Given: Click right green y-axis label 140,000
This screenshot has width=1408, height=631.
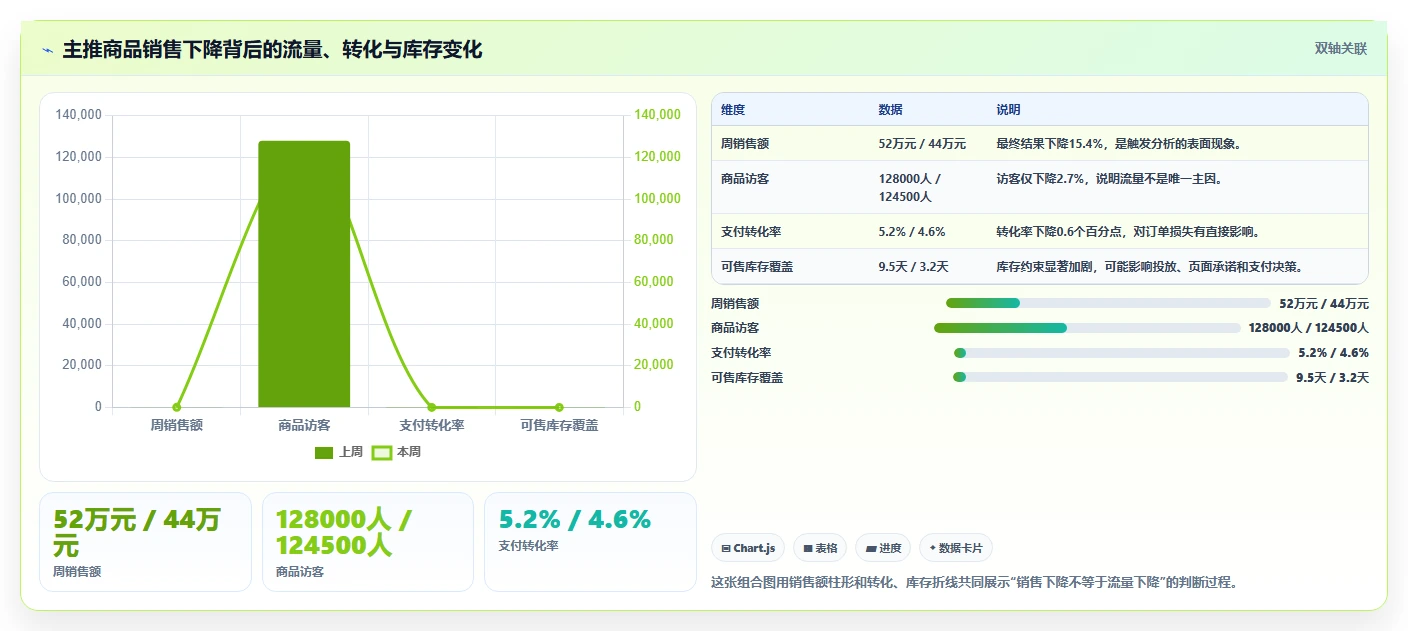Looking at the screenshot, I should coord(657,115).
